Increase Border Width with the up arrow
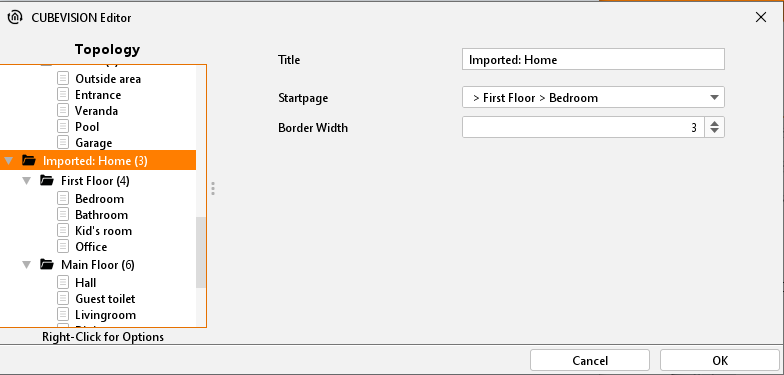The width and height of the screenshot is (784, 375). click(714, 124)
